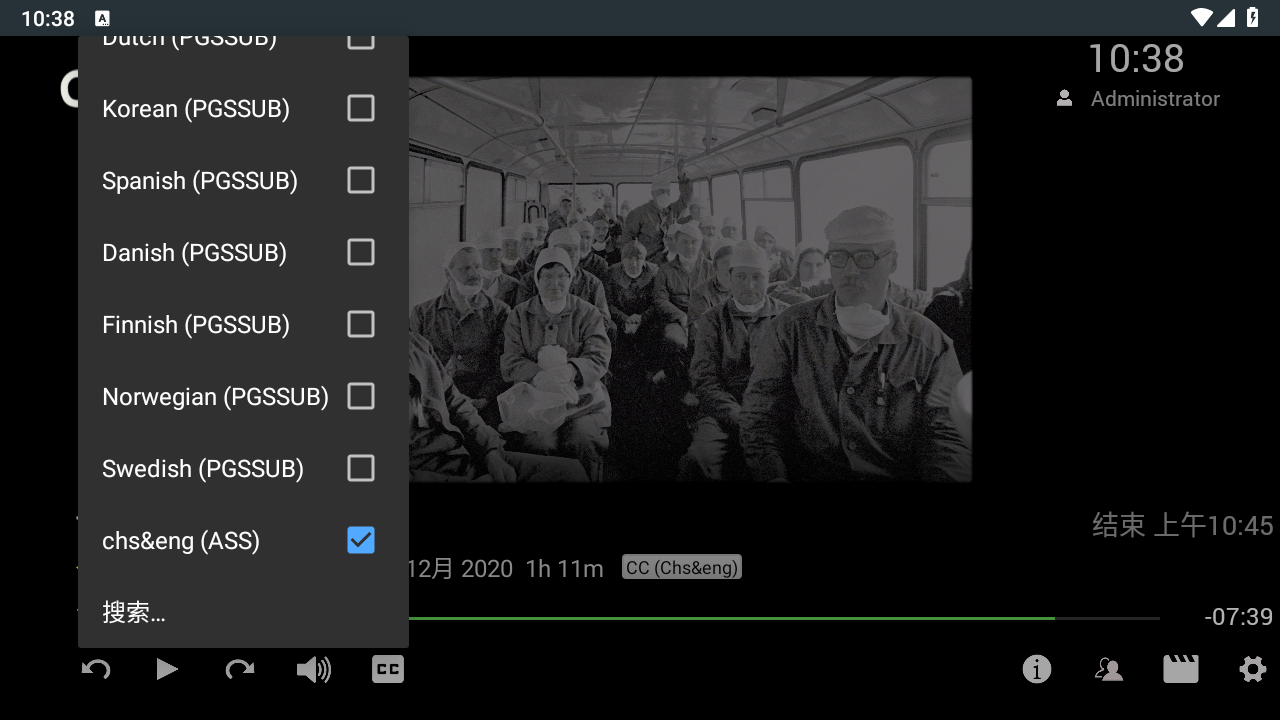Enable Korean (PGSSUB) checkbox
This screenshot has height=720, width=1280.
(x=361, y=108)
